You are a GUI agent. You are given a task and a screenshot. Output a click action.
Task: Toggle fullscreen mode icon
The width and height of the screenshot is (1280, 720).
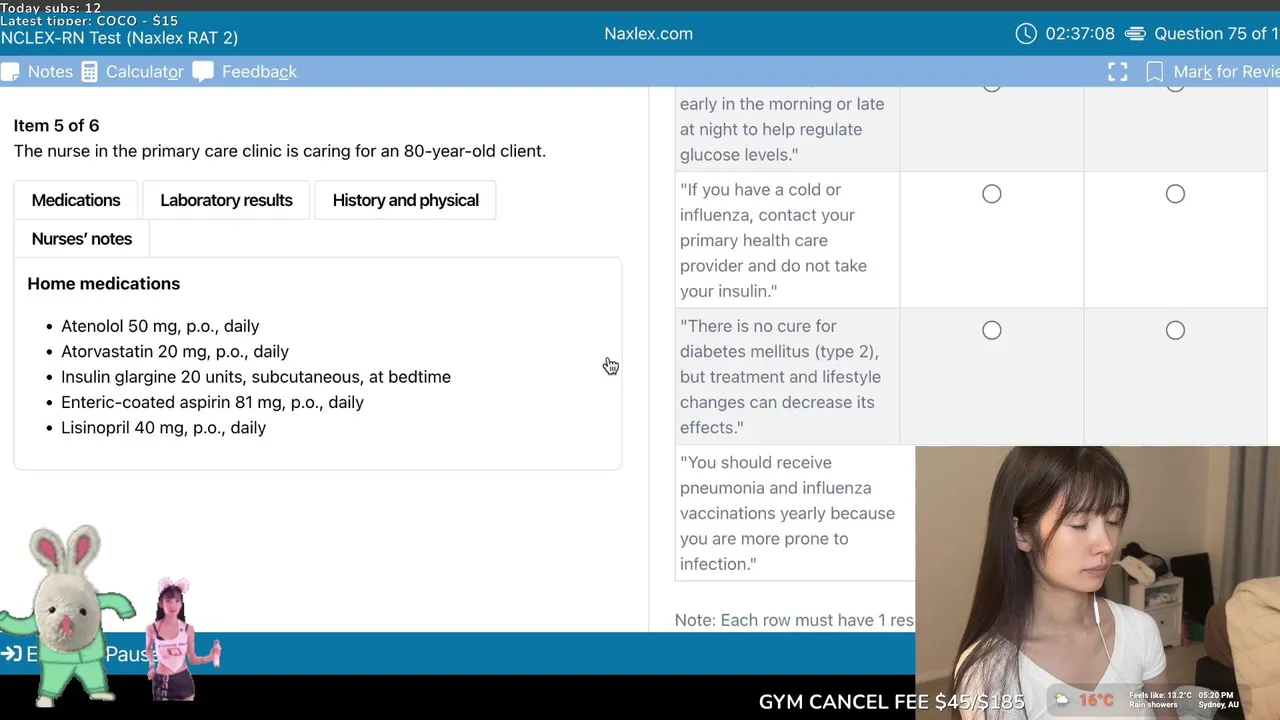pos(1117,72)
